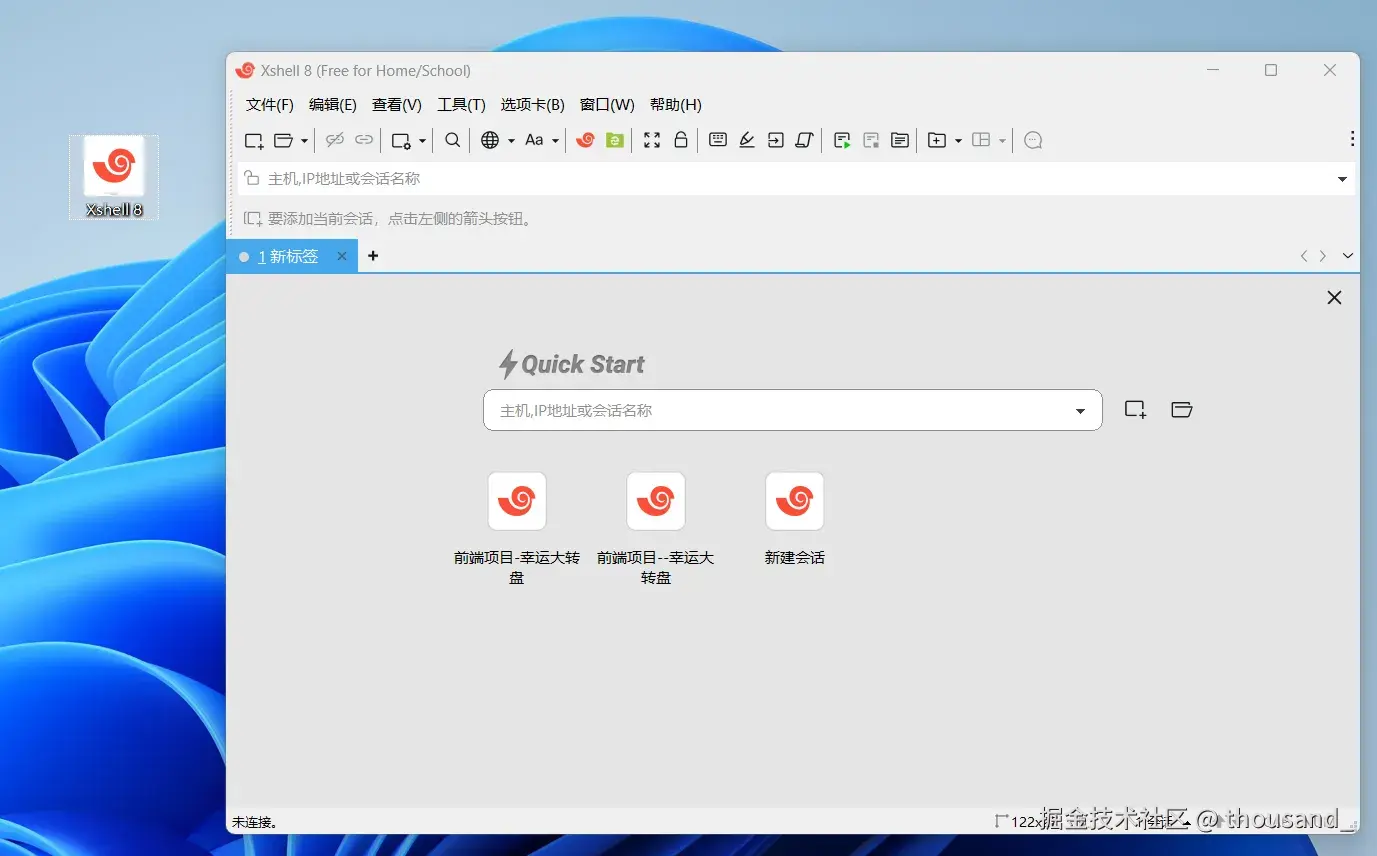Click the lock icon in the address bar

(252, 178)
